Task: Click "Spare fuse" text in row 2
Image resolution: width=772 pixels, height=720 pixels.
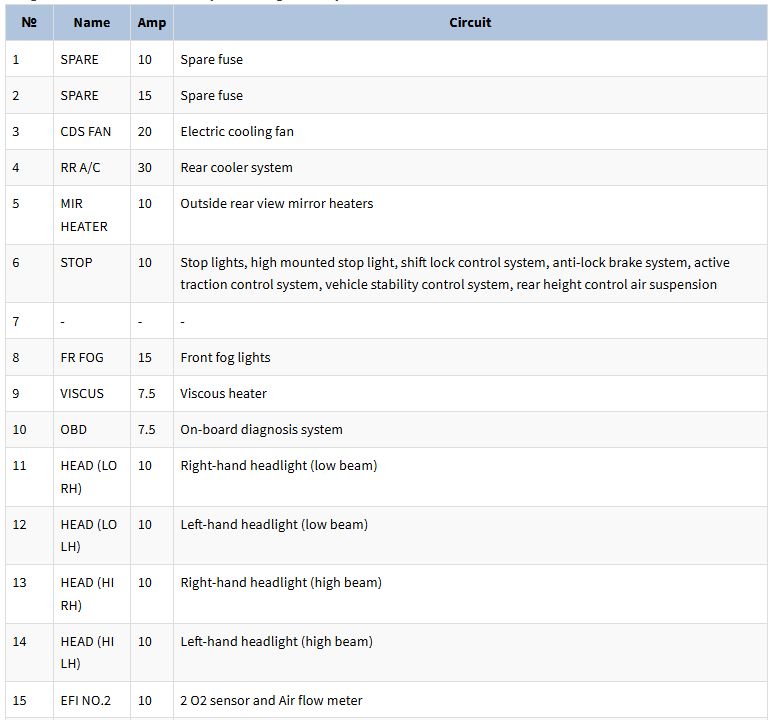Action: pos(212,96)
